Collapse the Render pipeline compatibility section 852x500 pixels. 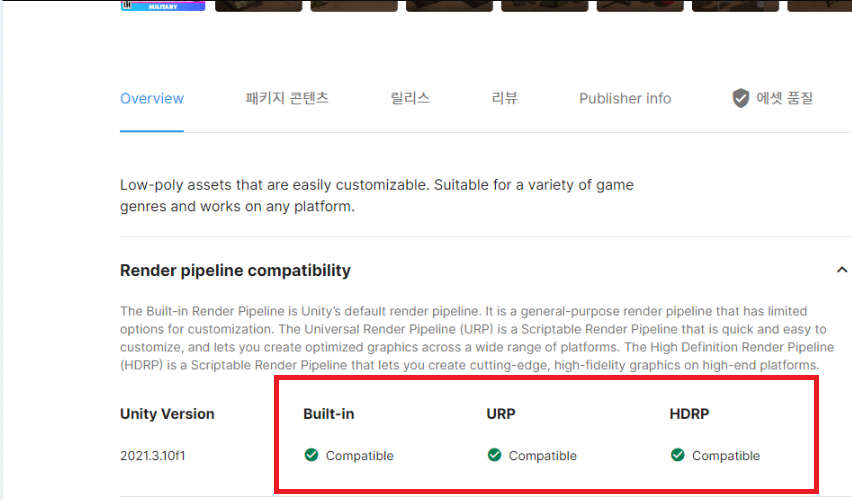pos(842,270)
